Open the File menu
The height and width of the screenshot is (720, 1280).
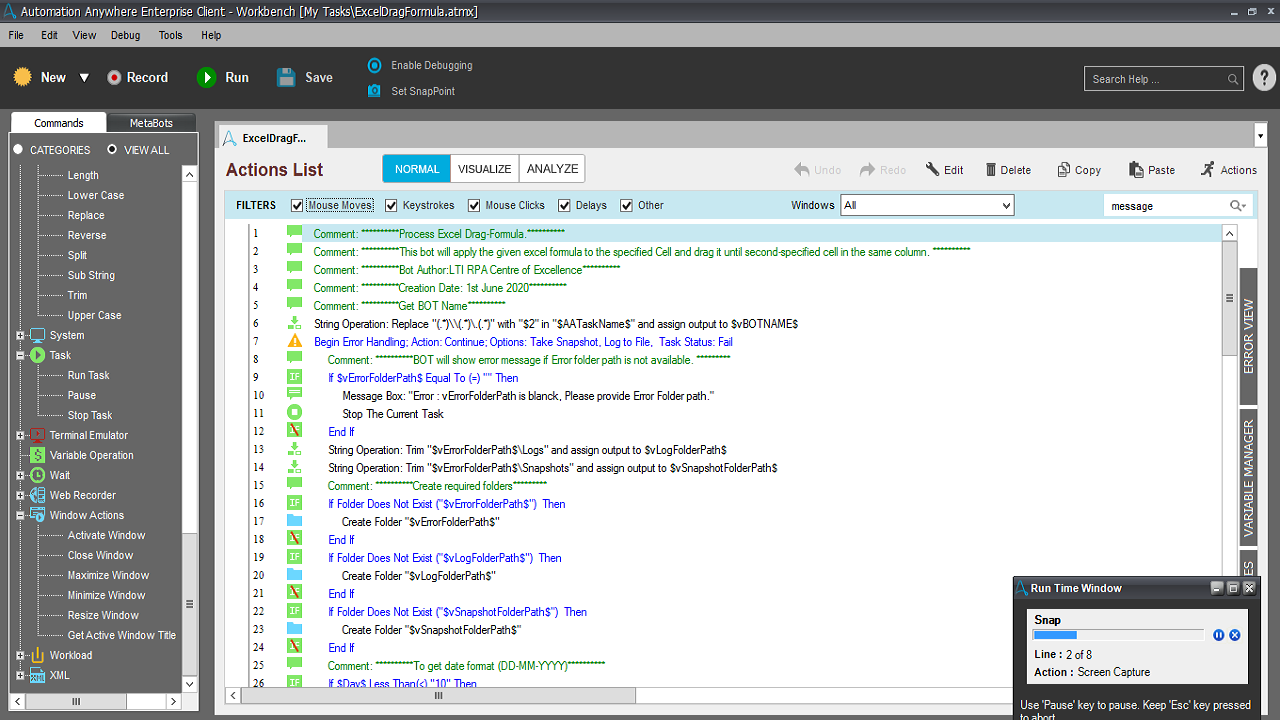16,35
